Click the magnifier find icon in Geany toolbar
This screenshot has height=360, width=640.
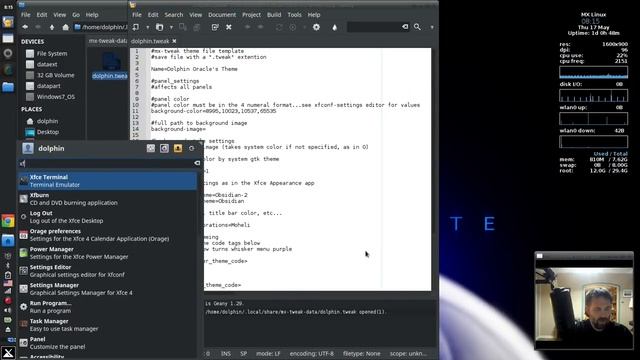tap(417, 27)
